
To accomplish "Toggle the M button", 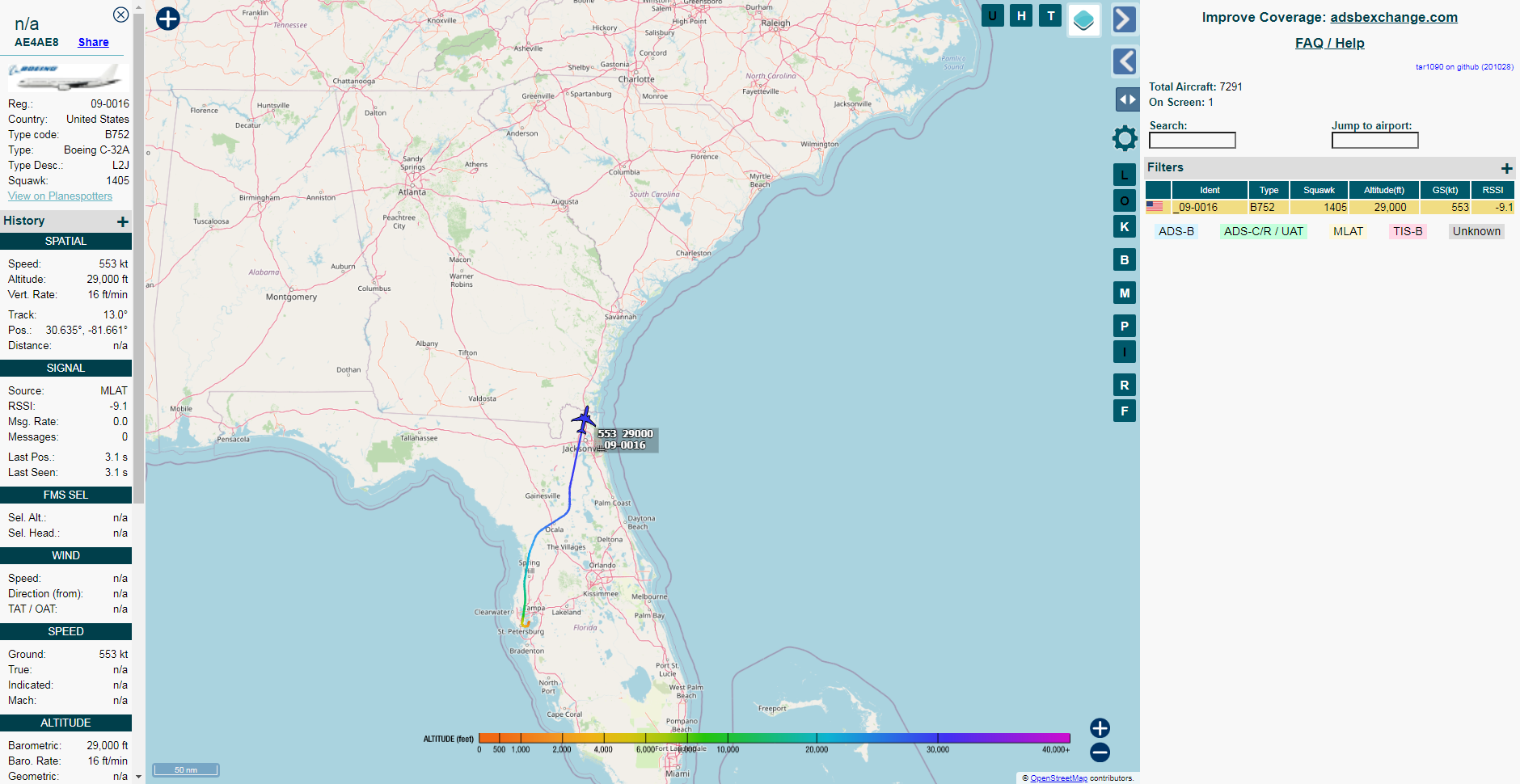I will tap(1125, 293).
